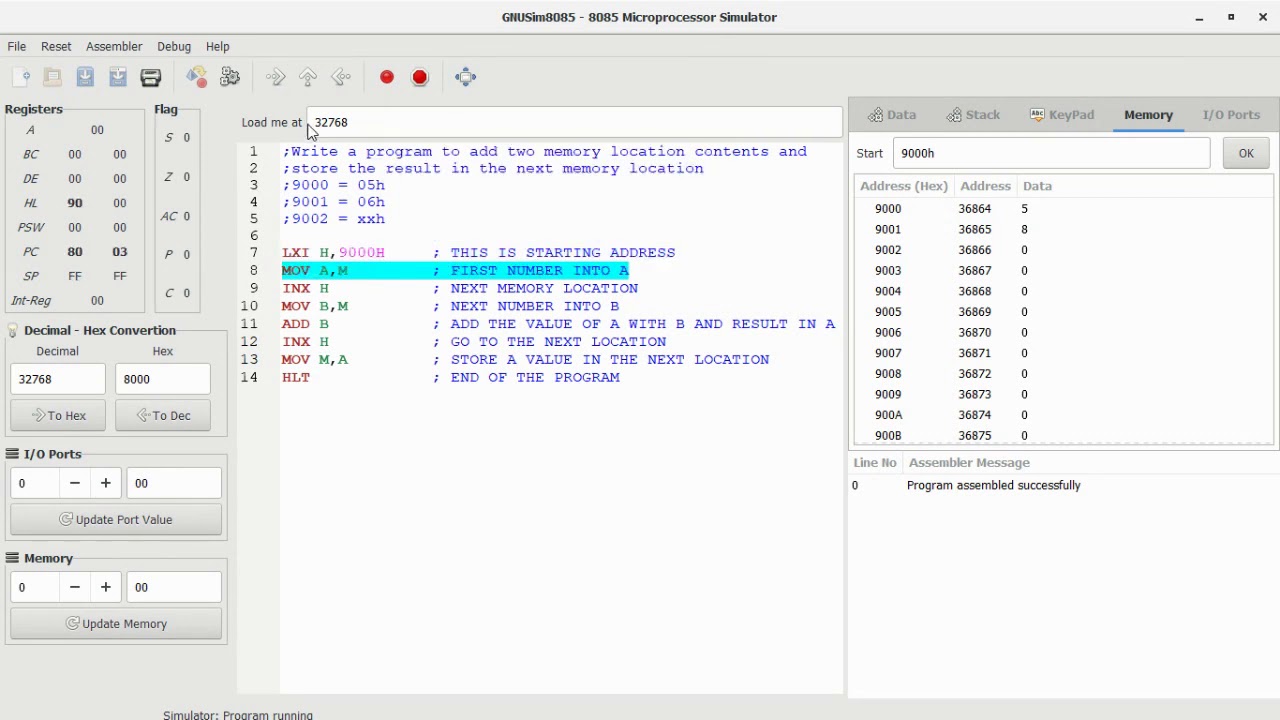The height and width of the screenshot is (720, 1280).
Task: Select memory row 9002 in the table
Action: coord(1063,250)
